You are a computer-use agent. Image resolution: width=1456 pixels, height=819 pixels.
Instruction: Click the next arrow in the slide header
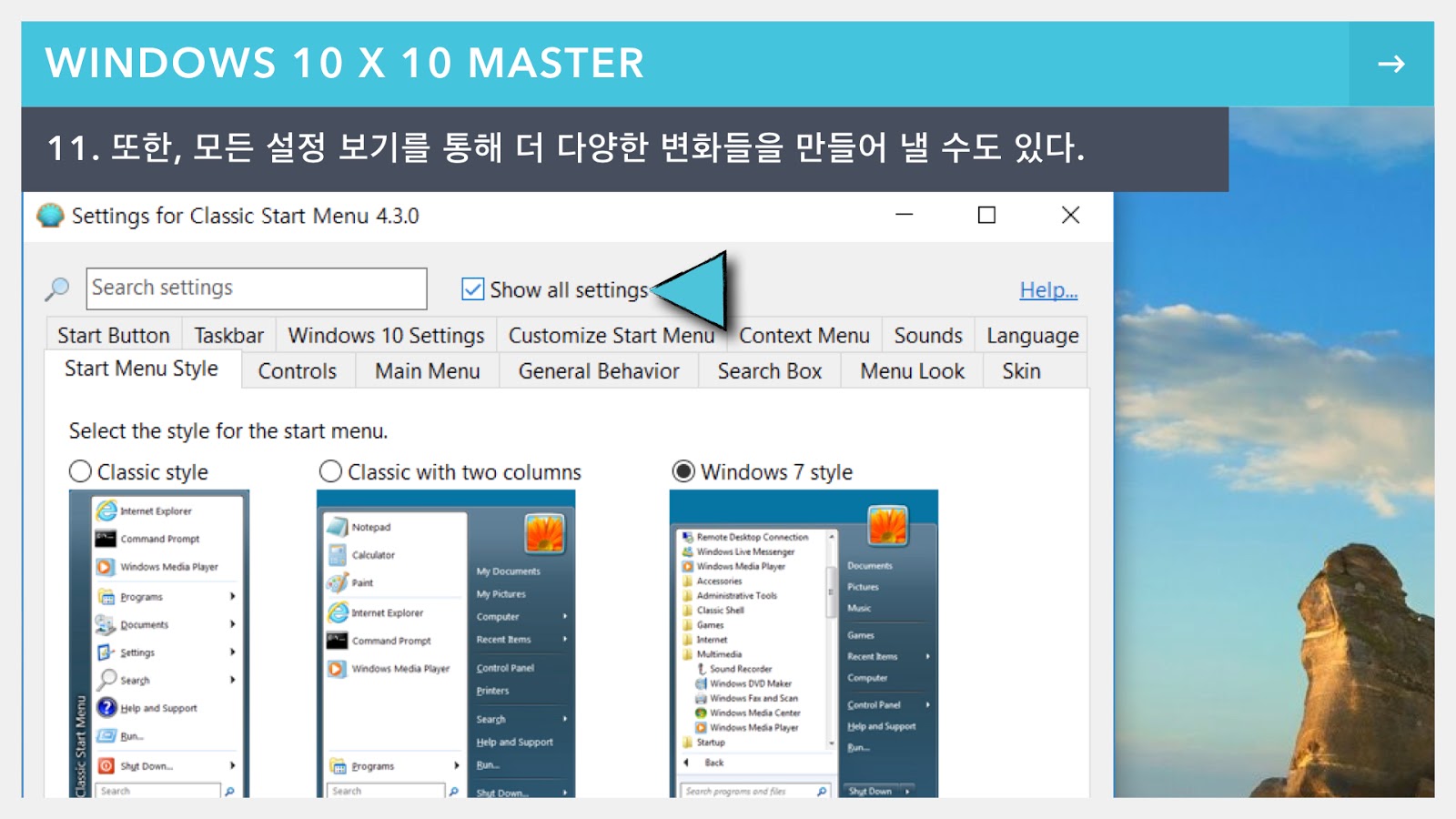click(x=1390, y=64)
